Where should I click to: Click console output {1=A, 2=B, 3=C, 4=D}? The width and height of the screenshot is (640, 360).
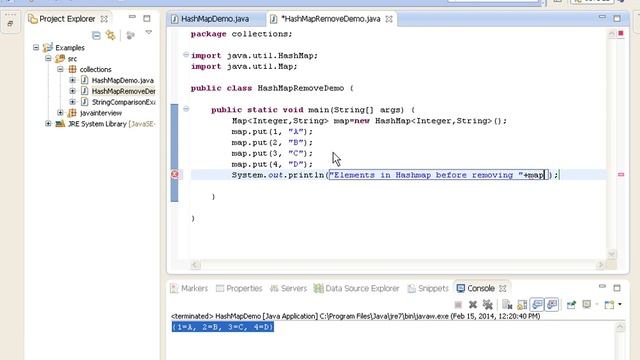pyautogui.click(x=223, y=327)
